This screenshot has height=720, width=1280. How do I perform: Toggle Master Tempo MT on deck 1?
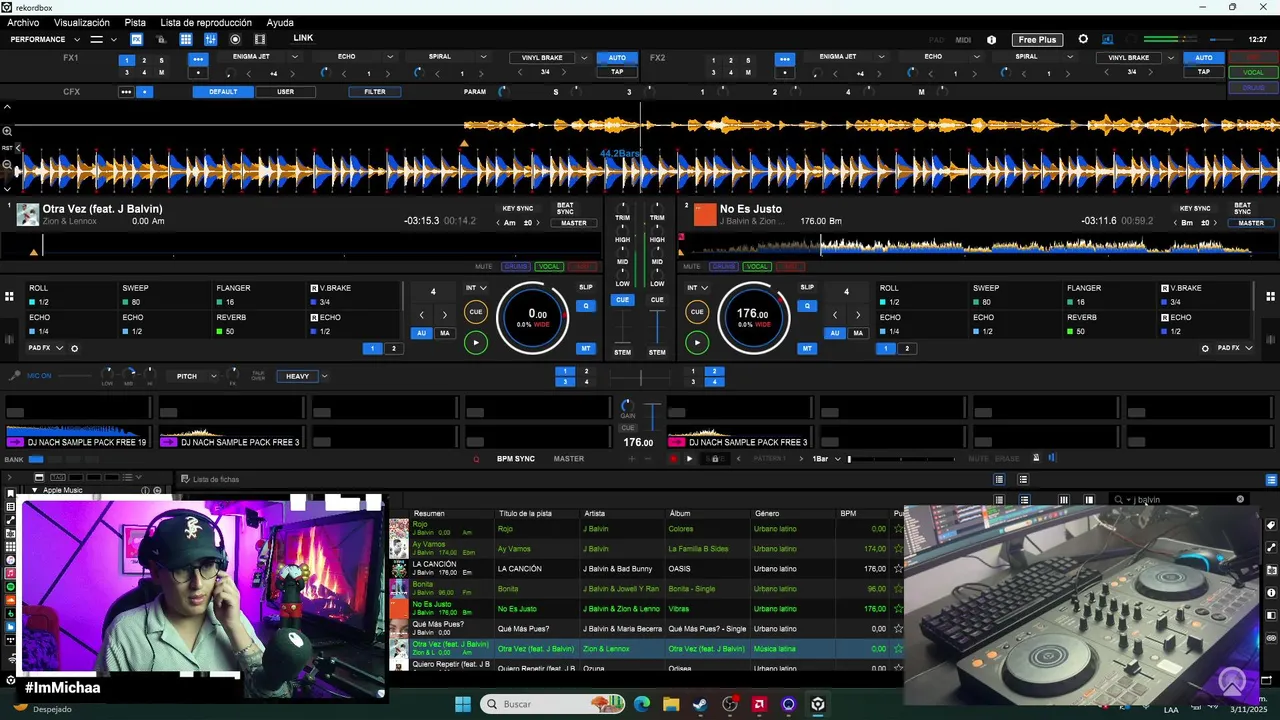tap(586, 348)
